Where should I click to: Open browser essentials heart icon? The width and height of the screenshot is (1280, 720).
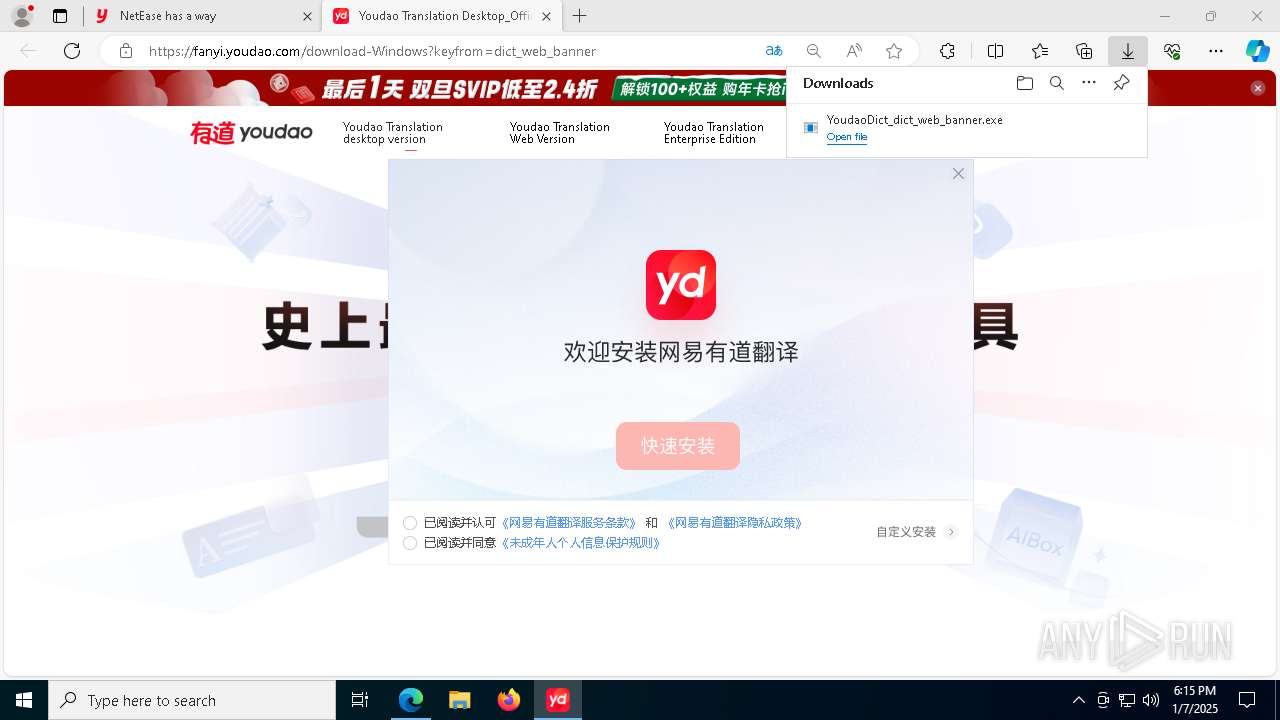(1172, 51)
